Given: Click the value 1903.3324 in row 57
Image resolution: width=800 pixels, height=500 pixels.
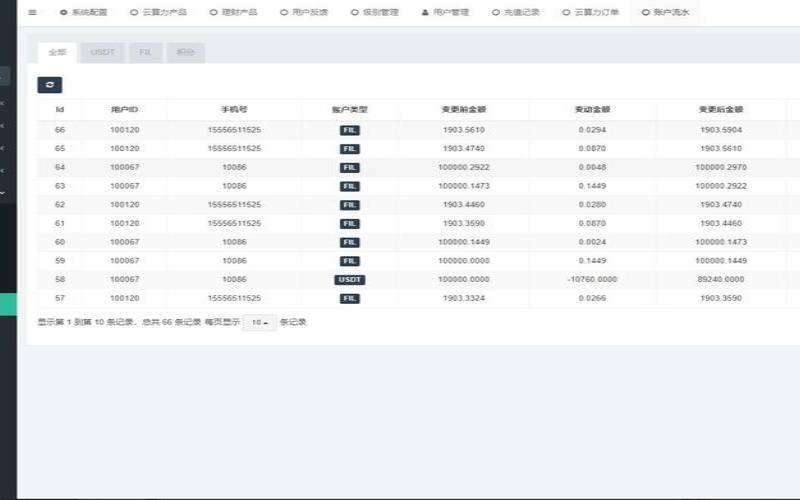Looking at the screenshot, I should [x=464, y=298].
